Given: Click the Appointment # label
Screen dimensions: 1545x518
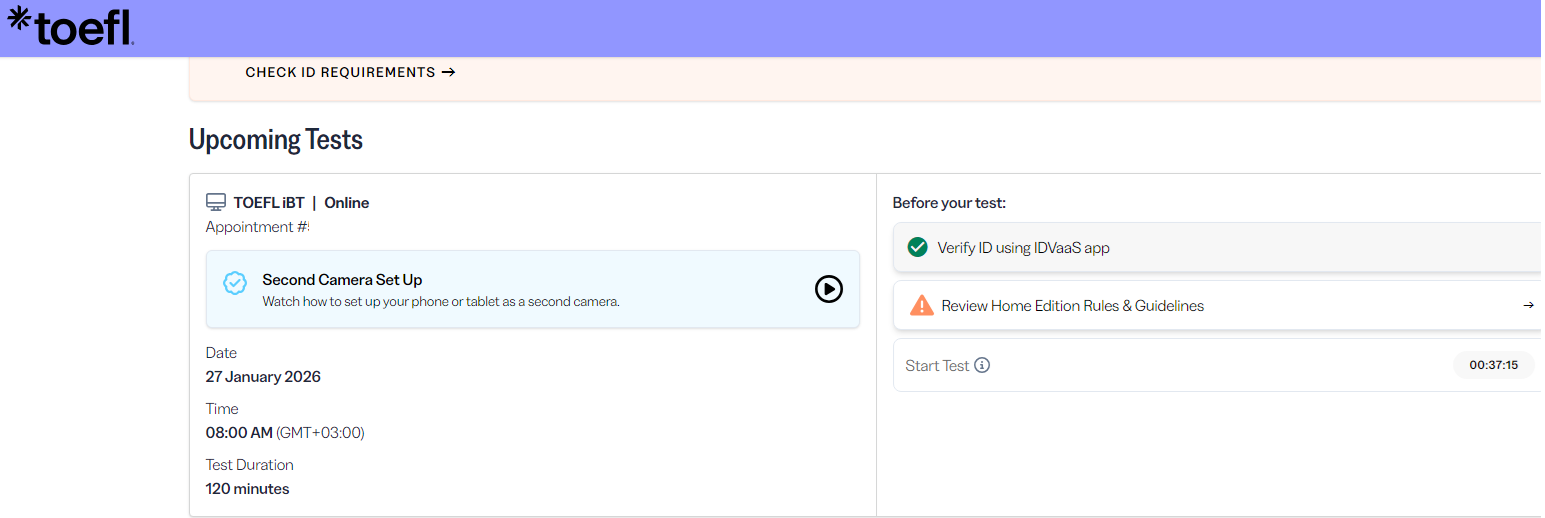Looking at the screenshot, I should coord(257,227).
